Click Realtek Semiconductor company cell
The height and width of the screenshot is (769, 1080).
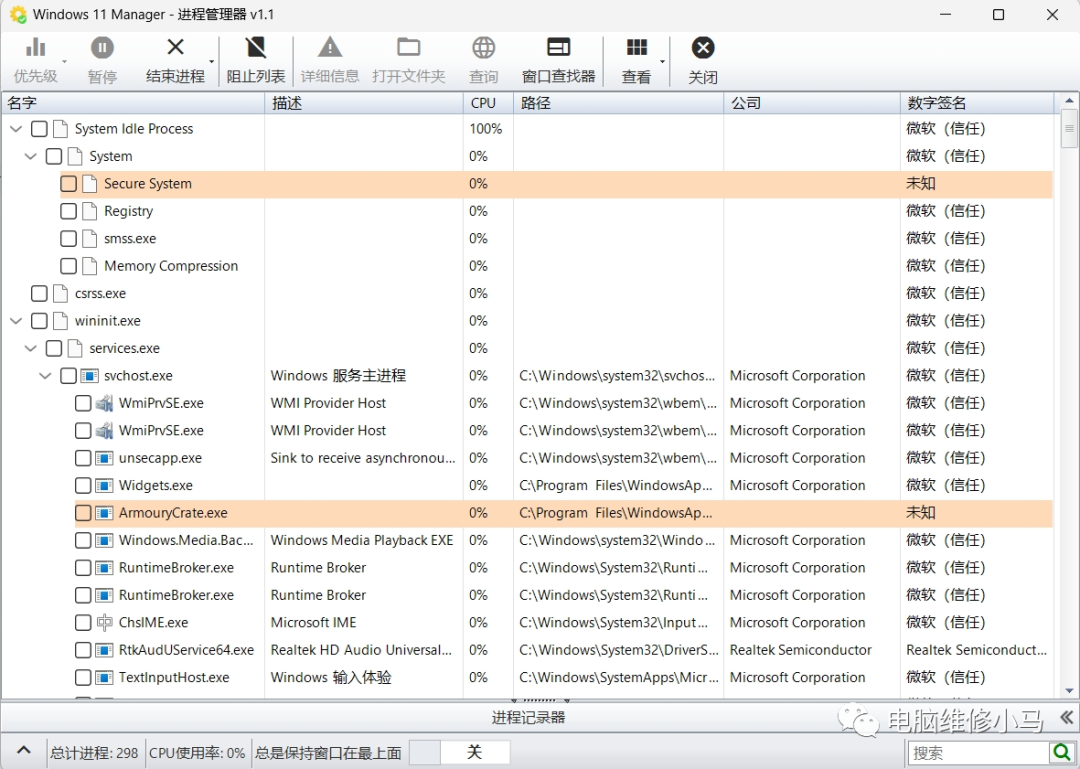pyautogui.click(x=800, y=650)
